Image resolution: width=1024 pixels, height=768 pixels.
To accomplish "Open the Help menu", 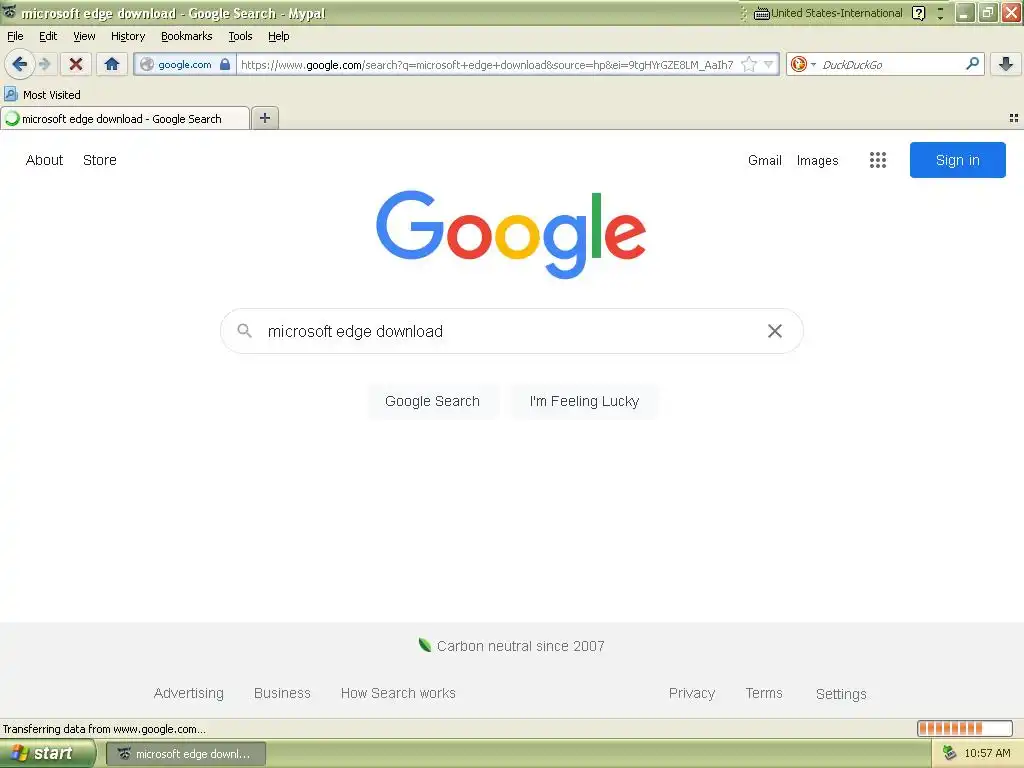I will (x=279, y=36).
